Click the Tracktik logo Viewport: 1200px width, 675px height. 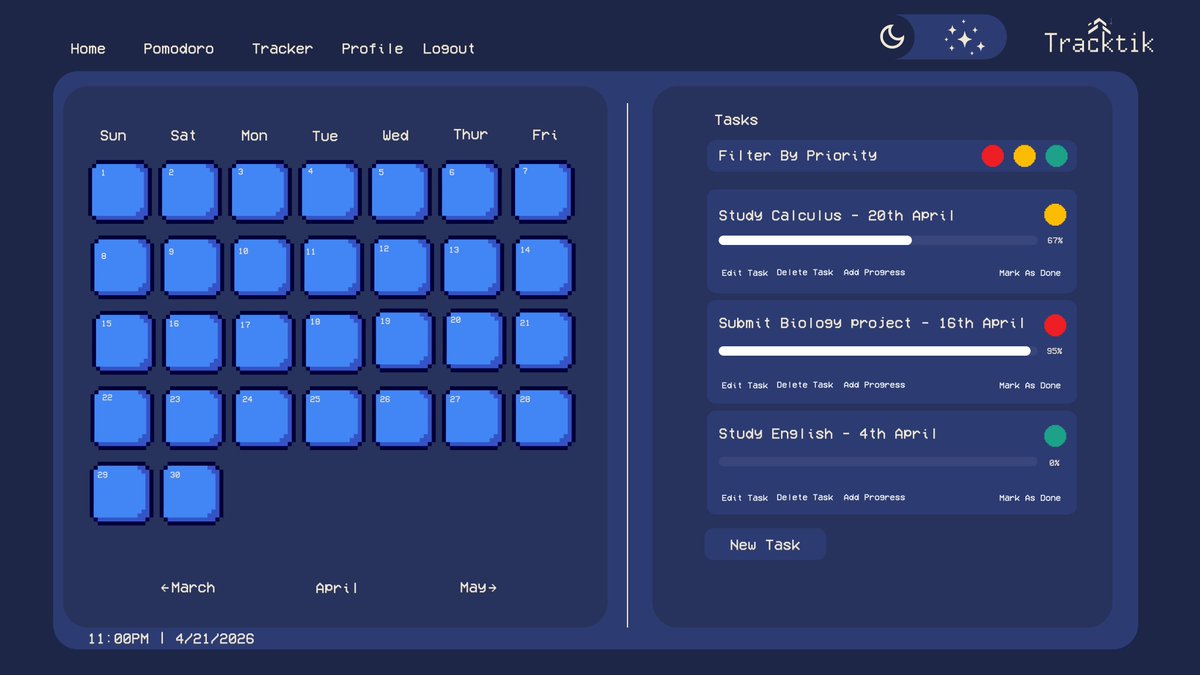pos(1098,37)
